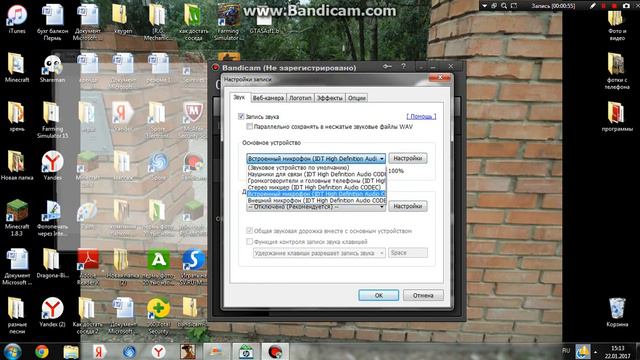The height and width of the screenshot is (360, 640).
Task: Select the Dragona-Bi folder icon
Action: [52, 263]
